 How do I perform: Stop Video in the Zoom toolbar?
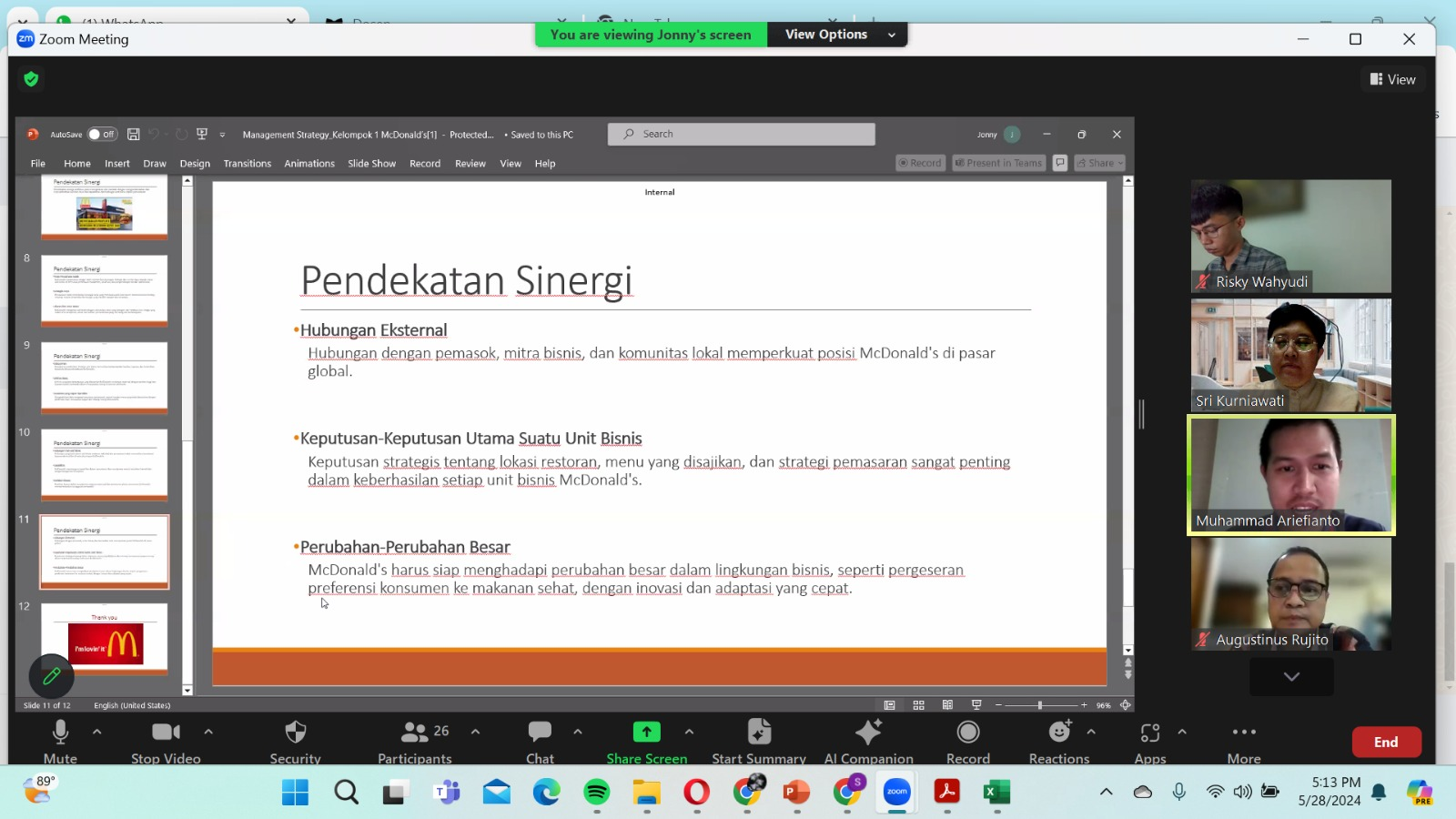166,742
